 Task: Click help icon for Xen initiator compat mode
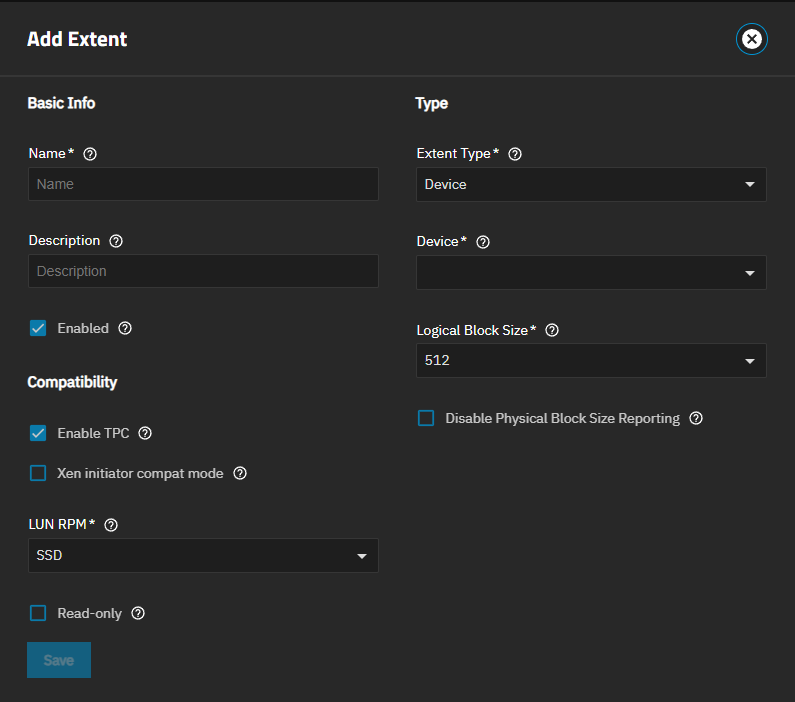point(240,473)
